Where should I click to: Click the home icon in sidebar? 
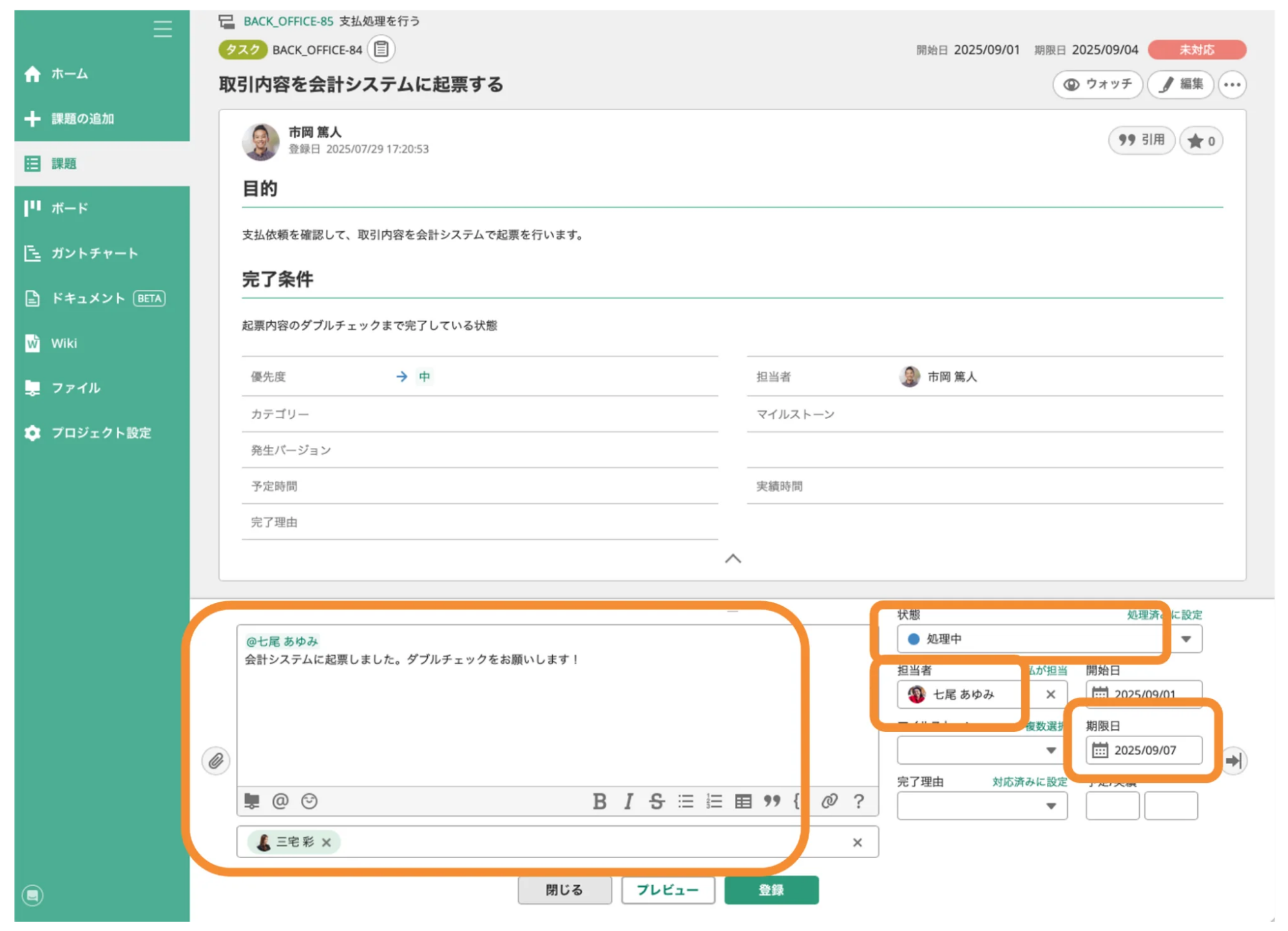click(32, 74)
